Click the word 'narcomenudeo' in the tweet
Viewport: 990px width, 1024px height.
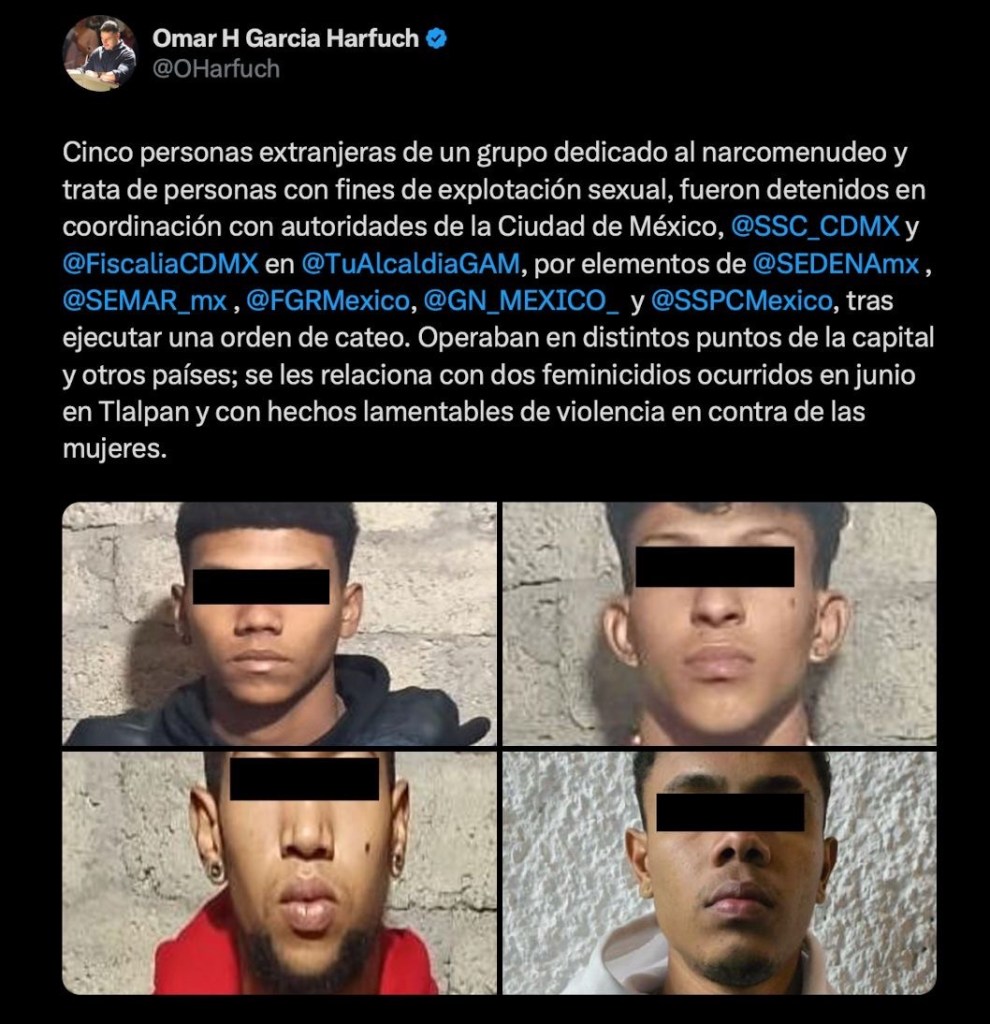click(795, 152)
